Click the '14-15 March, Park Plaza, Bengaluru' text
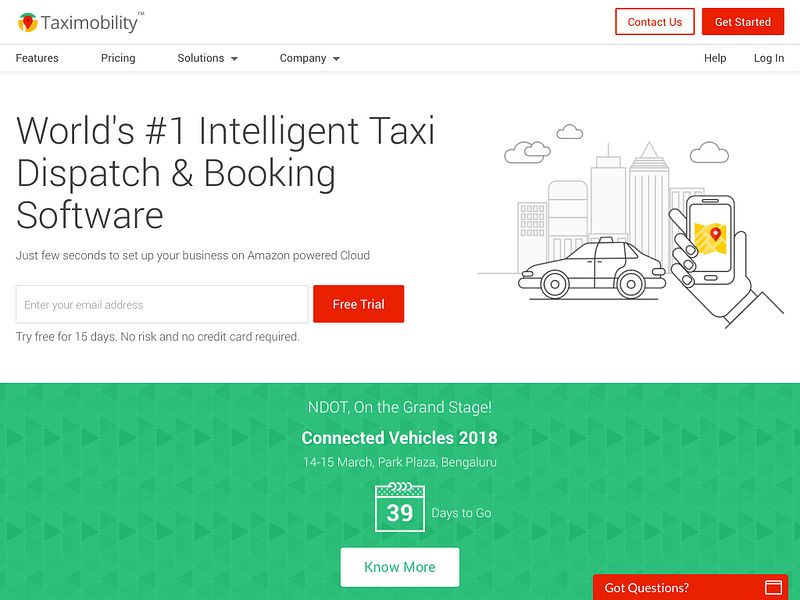This screenshot has height=600, width=800. tap(399, 462)
